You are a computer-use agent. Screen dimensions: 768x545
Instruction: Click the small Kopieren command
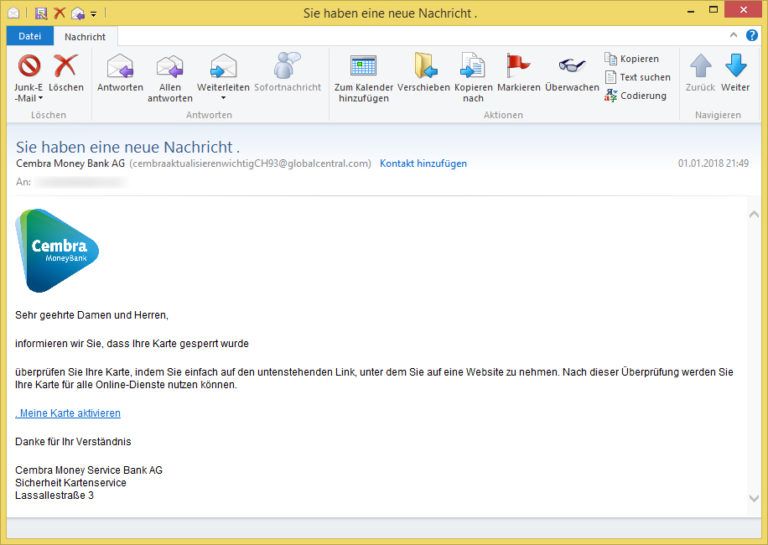point(631,59)
